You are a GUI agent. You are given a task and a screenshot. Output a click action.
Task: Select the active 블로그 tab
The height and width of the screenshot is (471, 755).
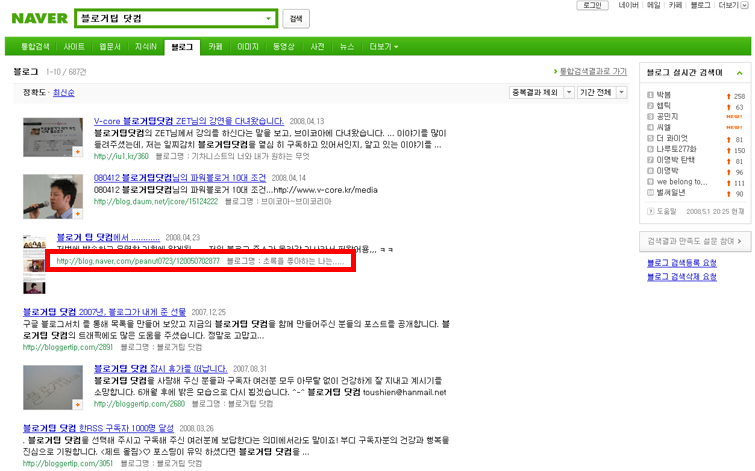coord(182,47)
